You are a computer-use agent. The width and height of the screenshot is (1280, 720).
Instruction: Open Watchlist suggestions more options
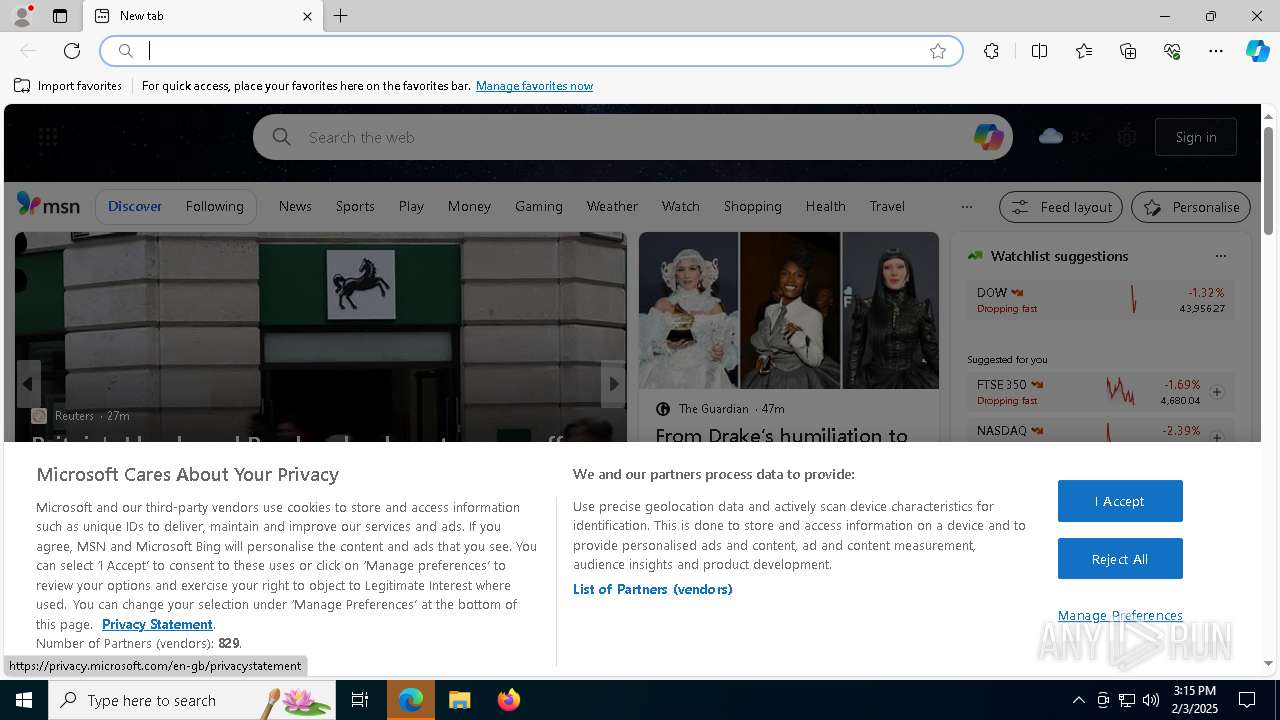click(1220, 256)
